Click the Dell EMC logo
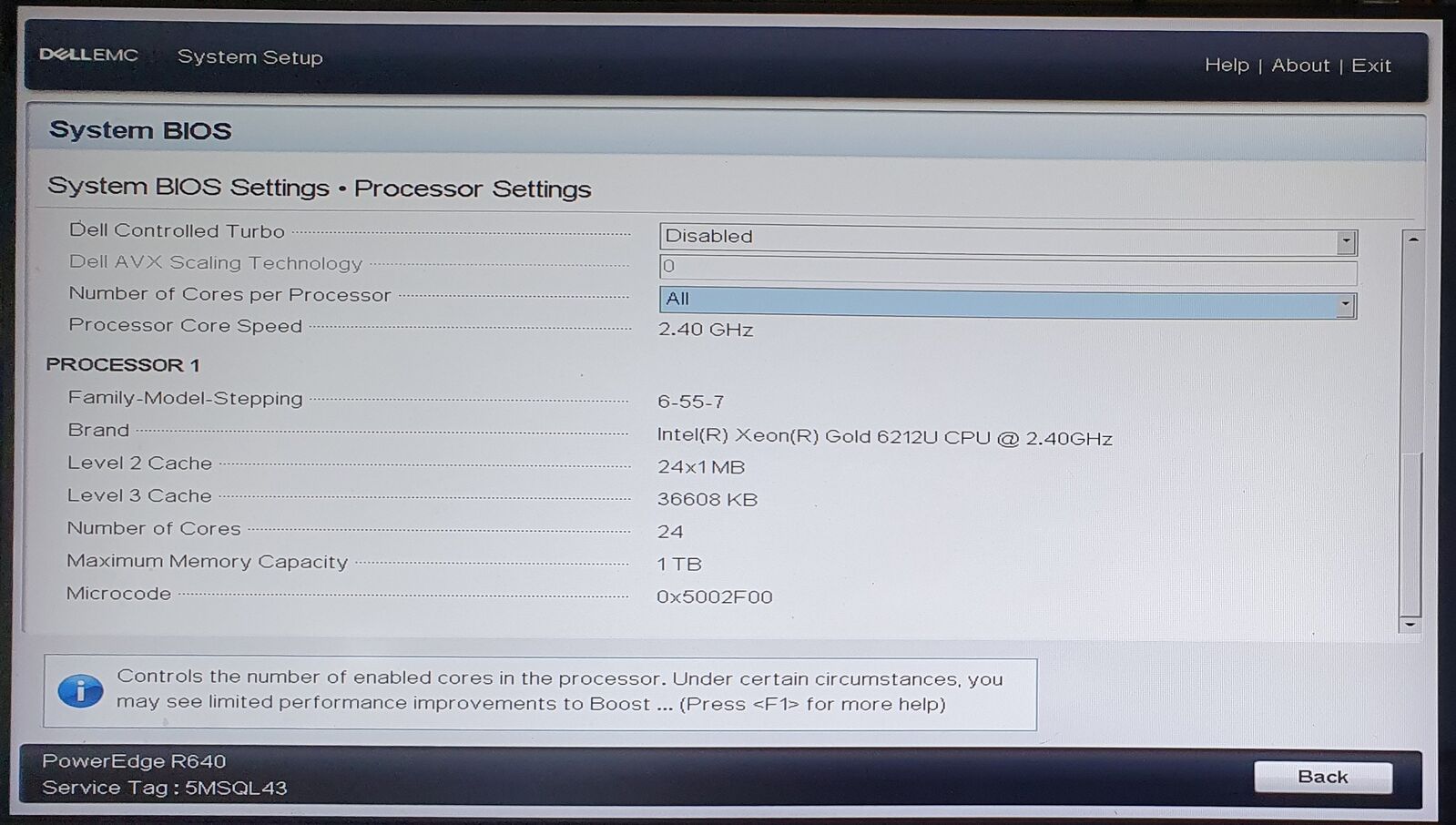This screenshot has width=1456, height=825. [x=88, y=56]
